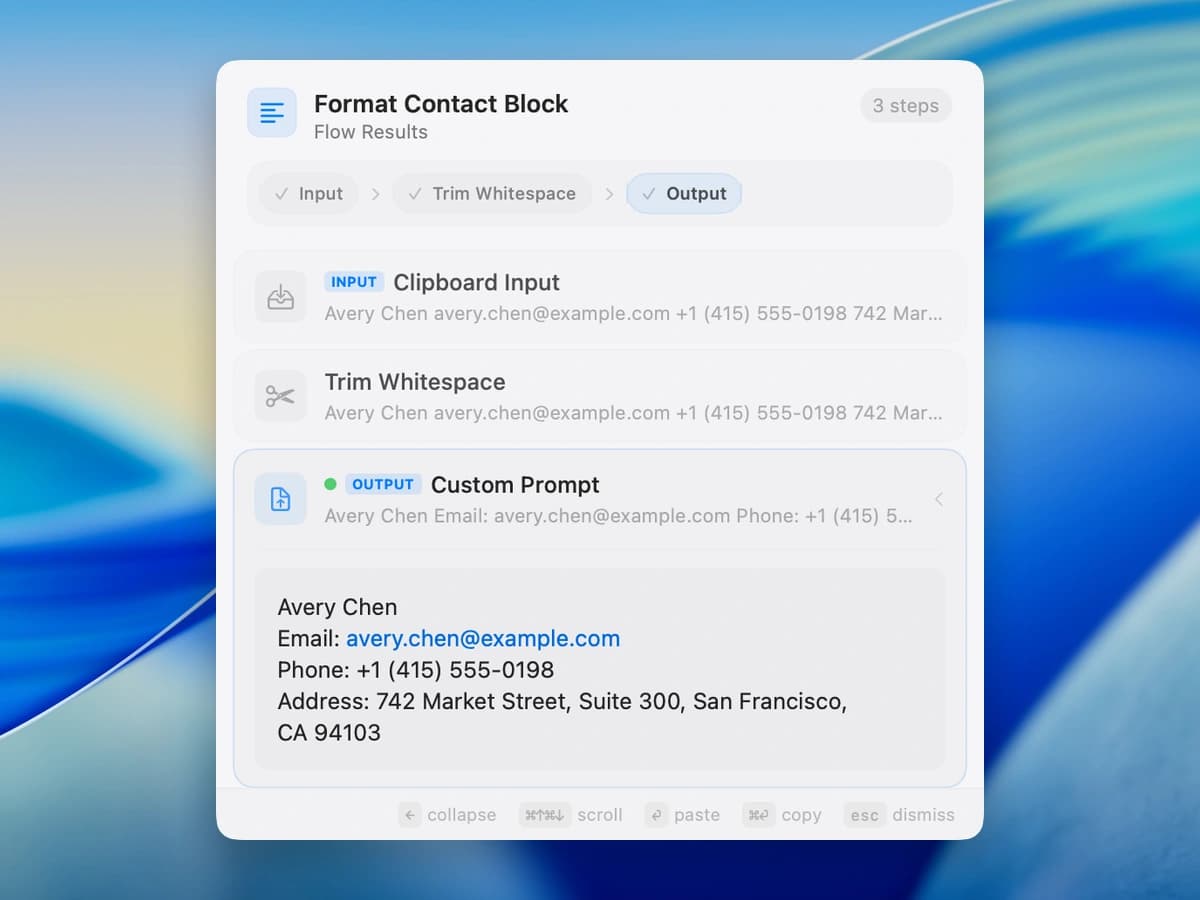This screenshot has width=1200, height=900.
Task: Open the Clipboard Input step row
Action: point(600,297)
